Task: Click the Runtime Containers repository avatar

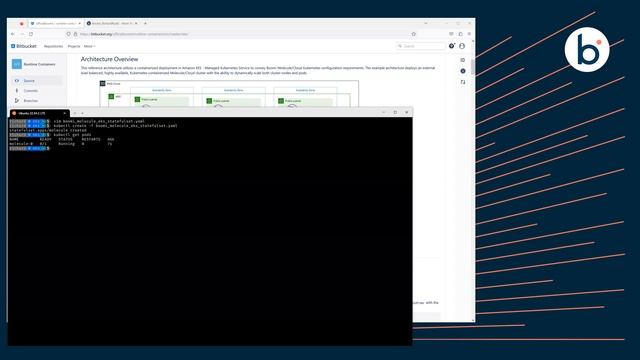Action: (17, 64)
